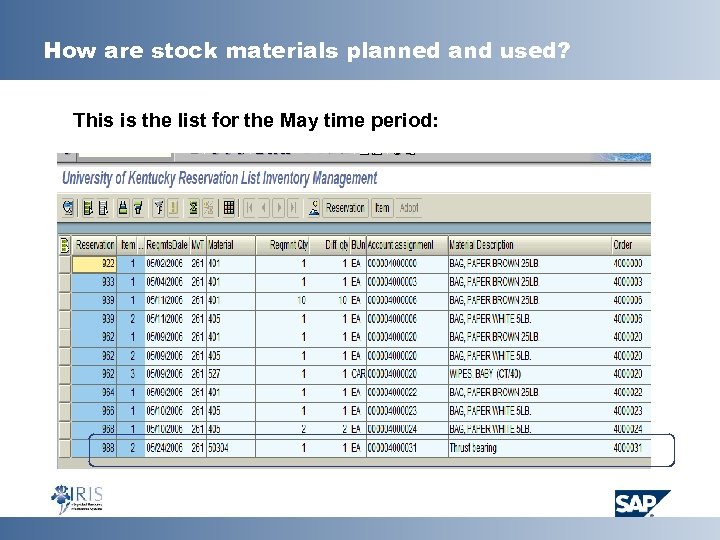The height and width of the screenshot is (540, 720).
Task: Sort the list in ascending order
Action: click(123, 208)
